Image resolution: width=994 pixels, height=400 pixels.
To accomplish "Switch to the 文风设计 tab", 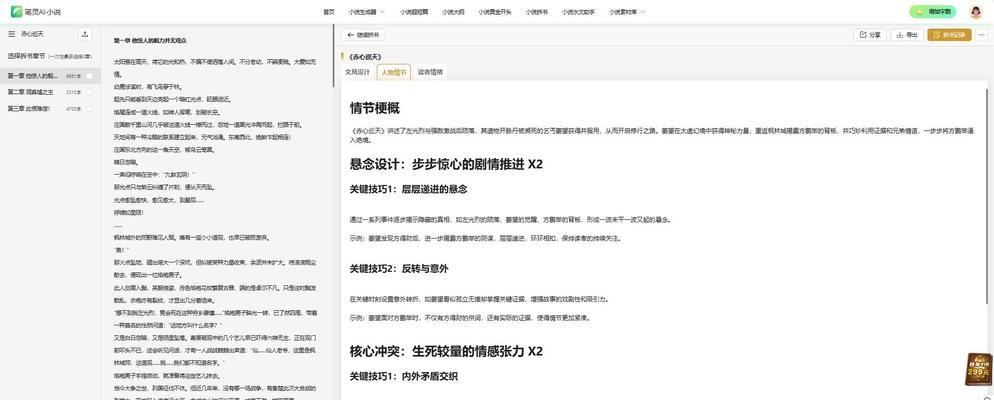I will click(x=357, y=72).
